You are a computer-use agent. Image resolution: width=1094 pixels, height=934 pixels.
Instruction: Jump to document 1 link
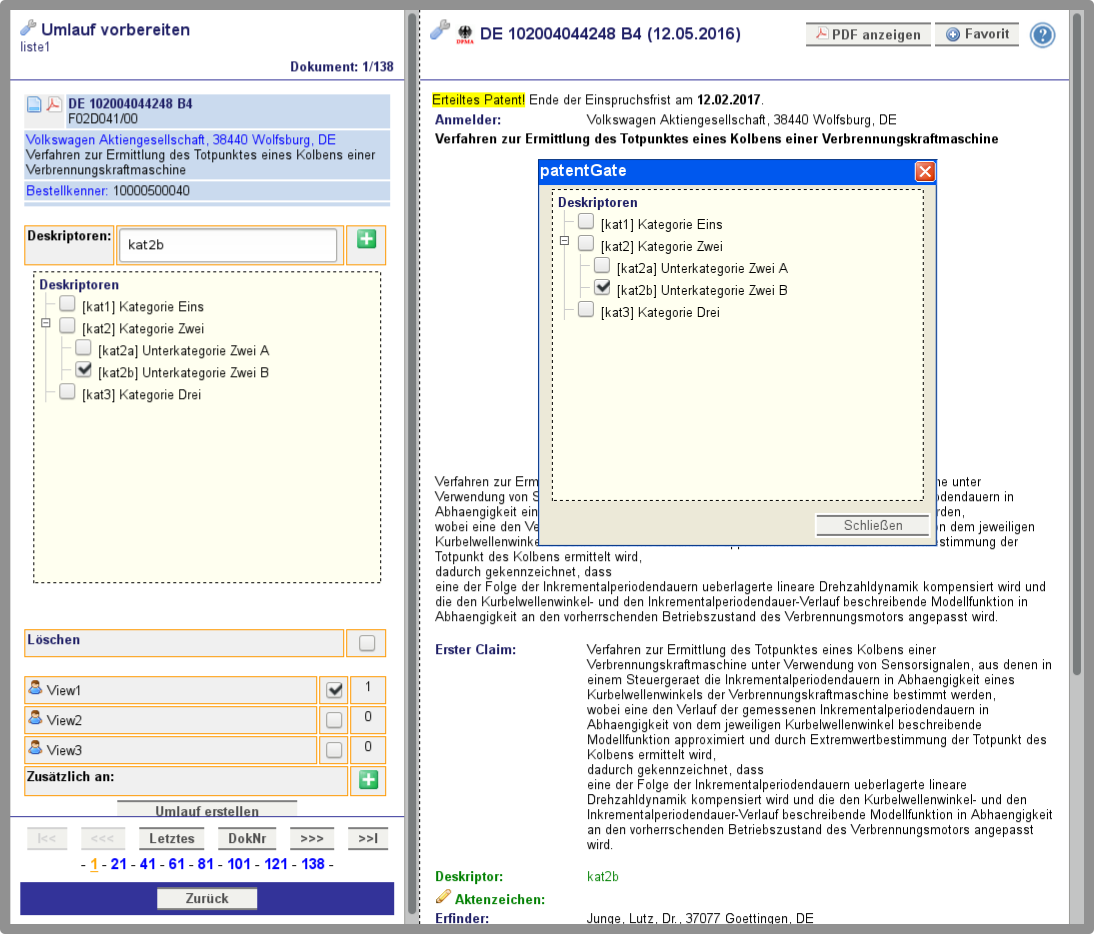94,864
